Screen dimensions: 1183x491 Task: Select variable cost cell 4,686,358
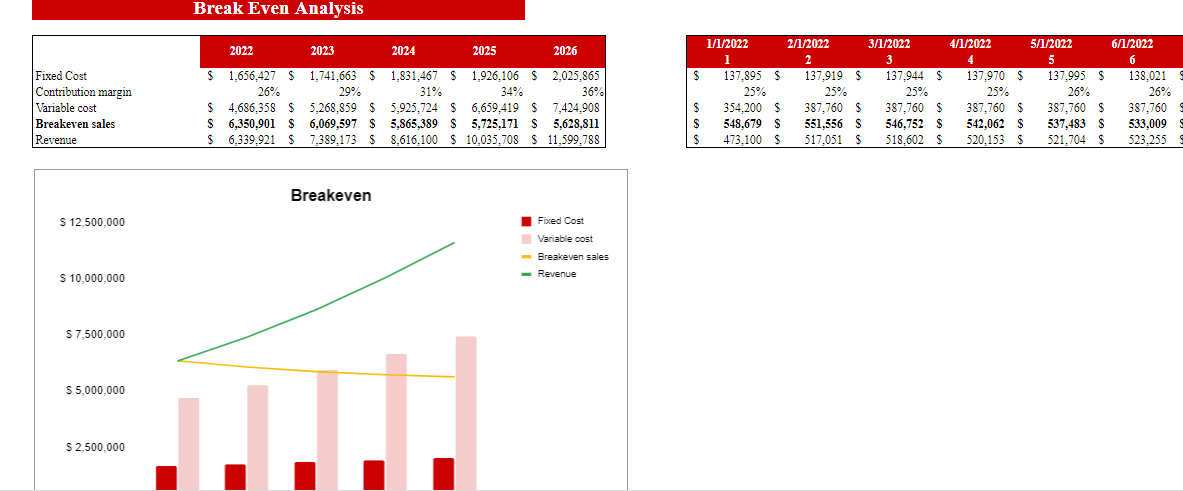coord(241,108)
